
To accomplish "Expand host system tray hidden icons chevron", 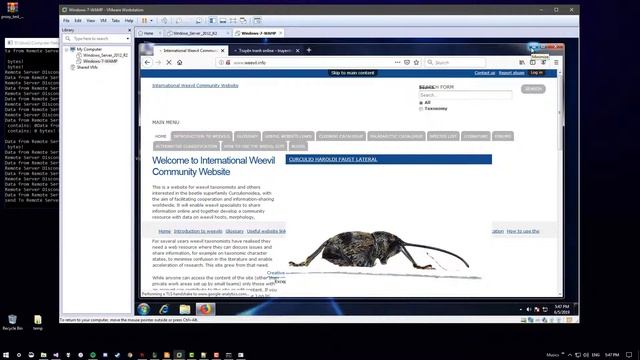I will click(x=570, y=355).
